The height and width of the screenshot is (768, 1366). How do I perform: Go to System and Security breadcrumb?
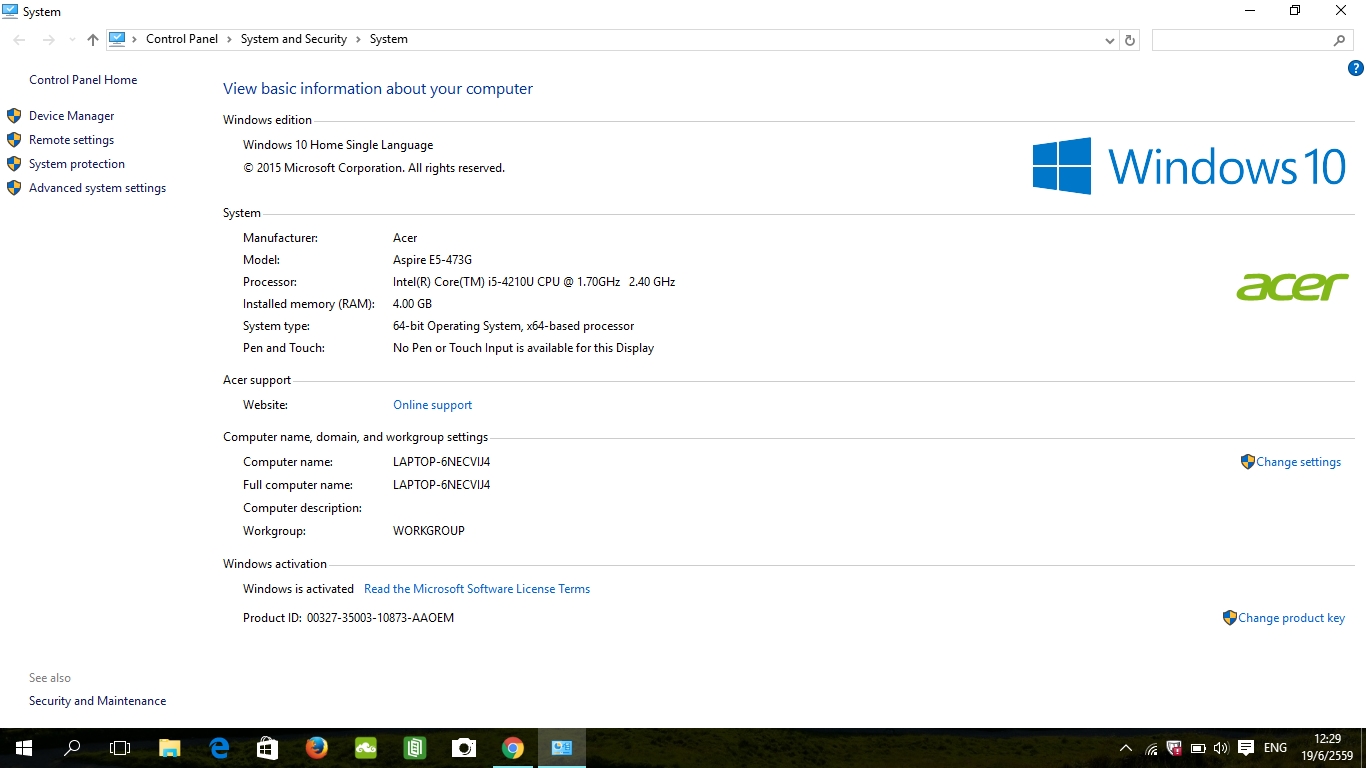[294, 39]
